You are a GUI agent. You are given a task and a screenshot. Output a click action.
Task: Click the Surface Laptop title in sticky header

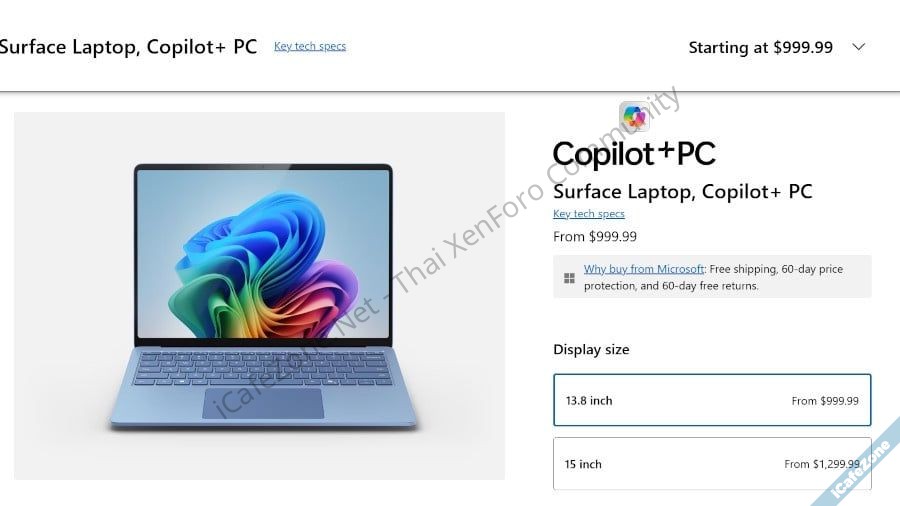128,46
